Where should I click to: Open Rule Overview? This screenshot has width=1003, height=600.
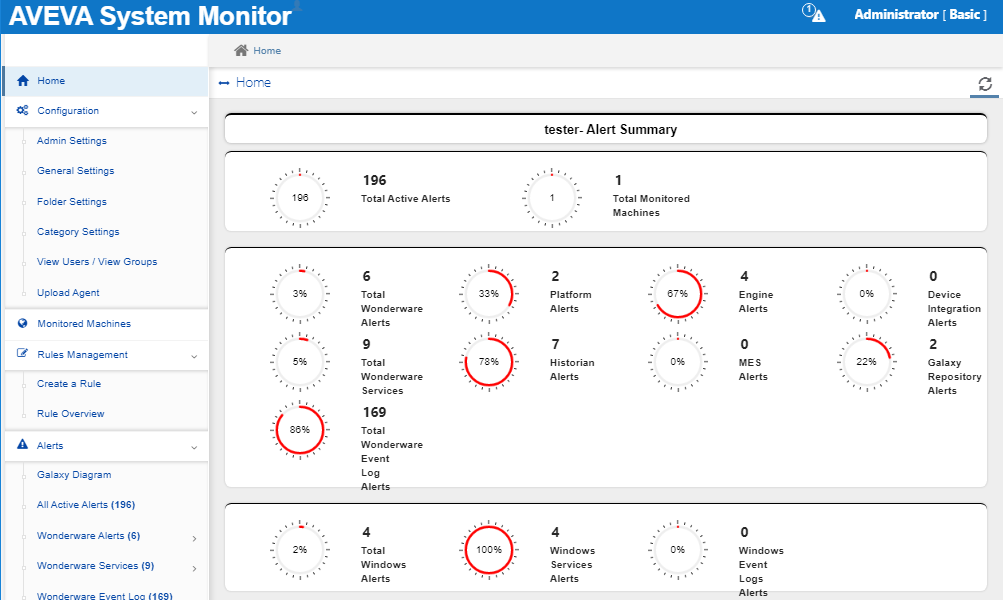coord(70,414)
